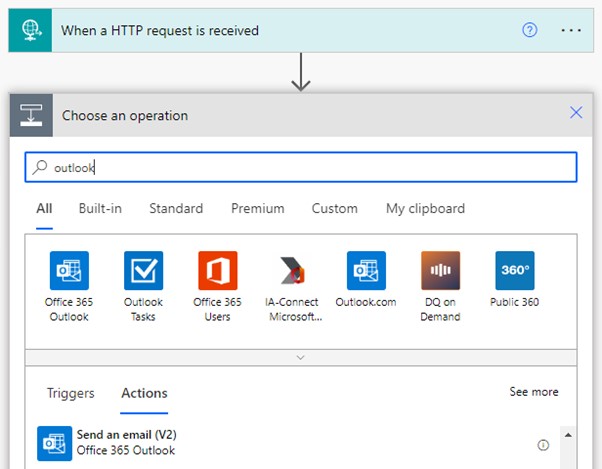
Task: Select the Outlook Tasks connector icon
Action: 144,271
